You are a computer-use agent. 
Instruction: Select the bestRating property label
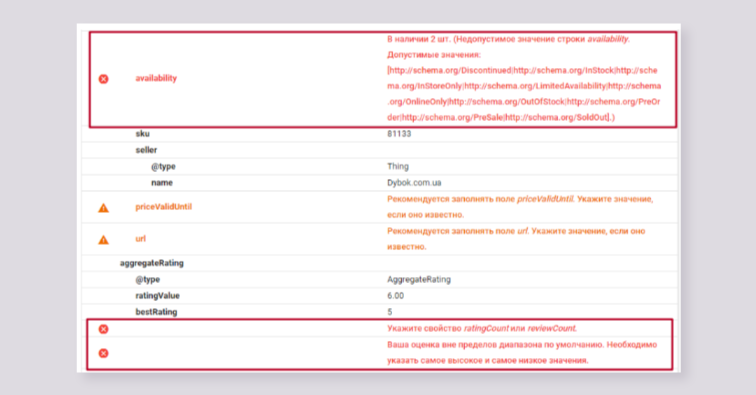coord(156,312)
